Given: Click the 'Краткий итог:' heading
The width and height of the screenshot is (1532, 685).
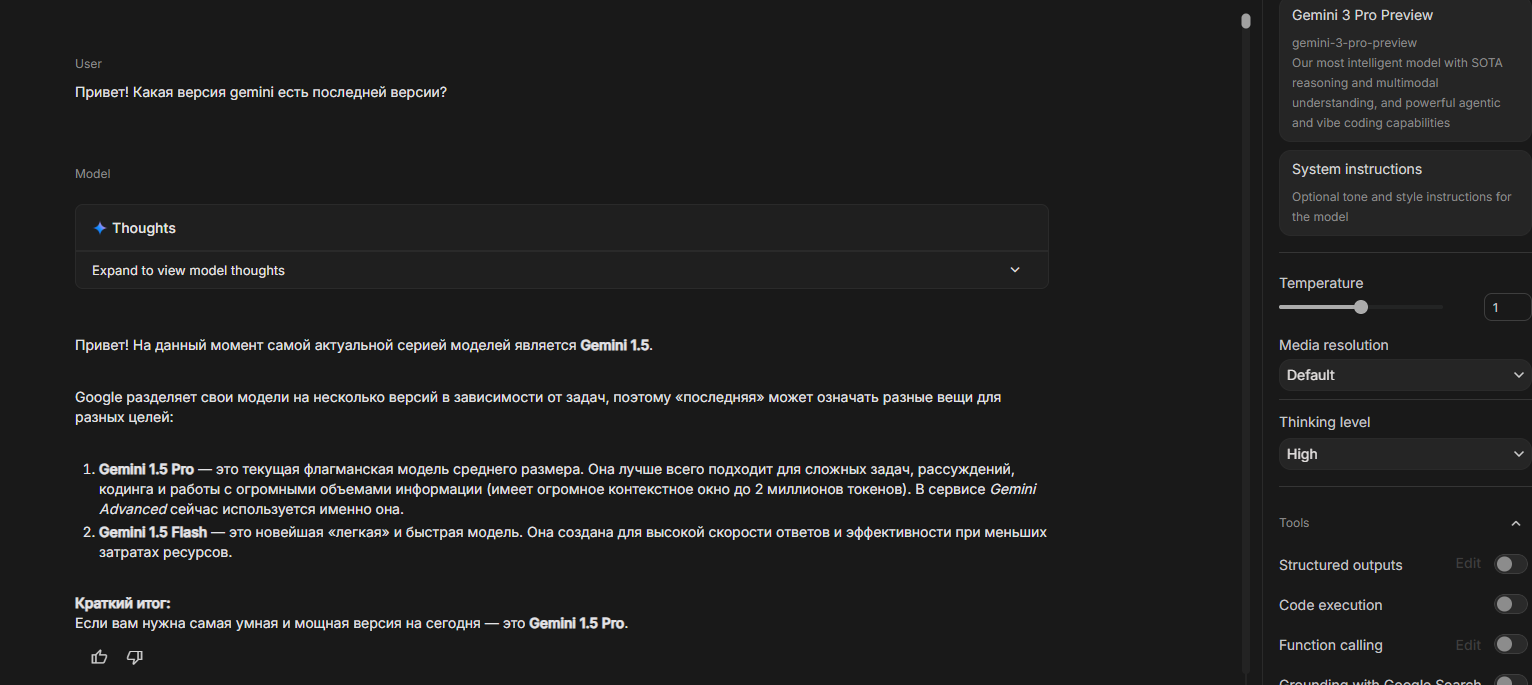Looking at the screenshot, I should coord(123,603).
